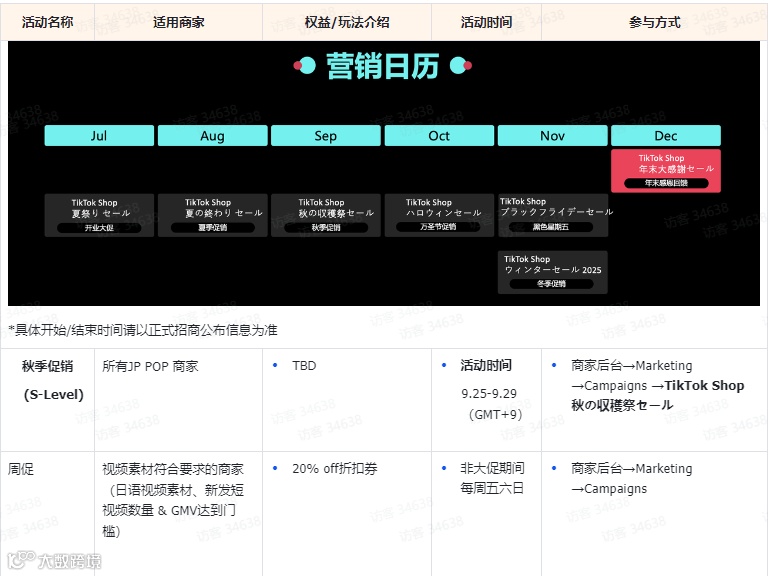Click the 适用商家 column header
The width and height of the screenshot is (768, 576).
[x=178, y=22]
